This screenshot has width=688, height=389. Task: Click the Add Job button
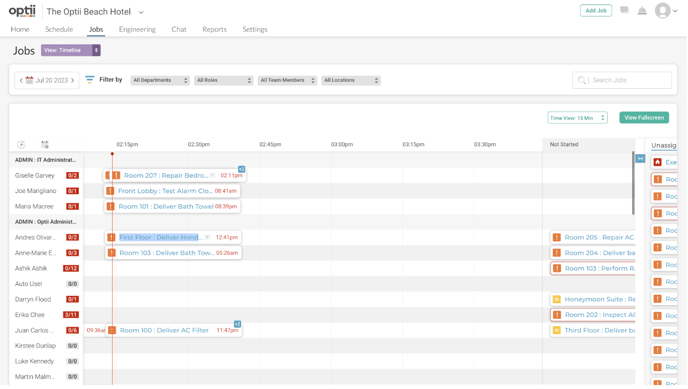point(596,11)
